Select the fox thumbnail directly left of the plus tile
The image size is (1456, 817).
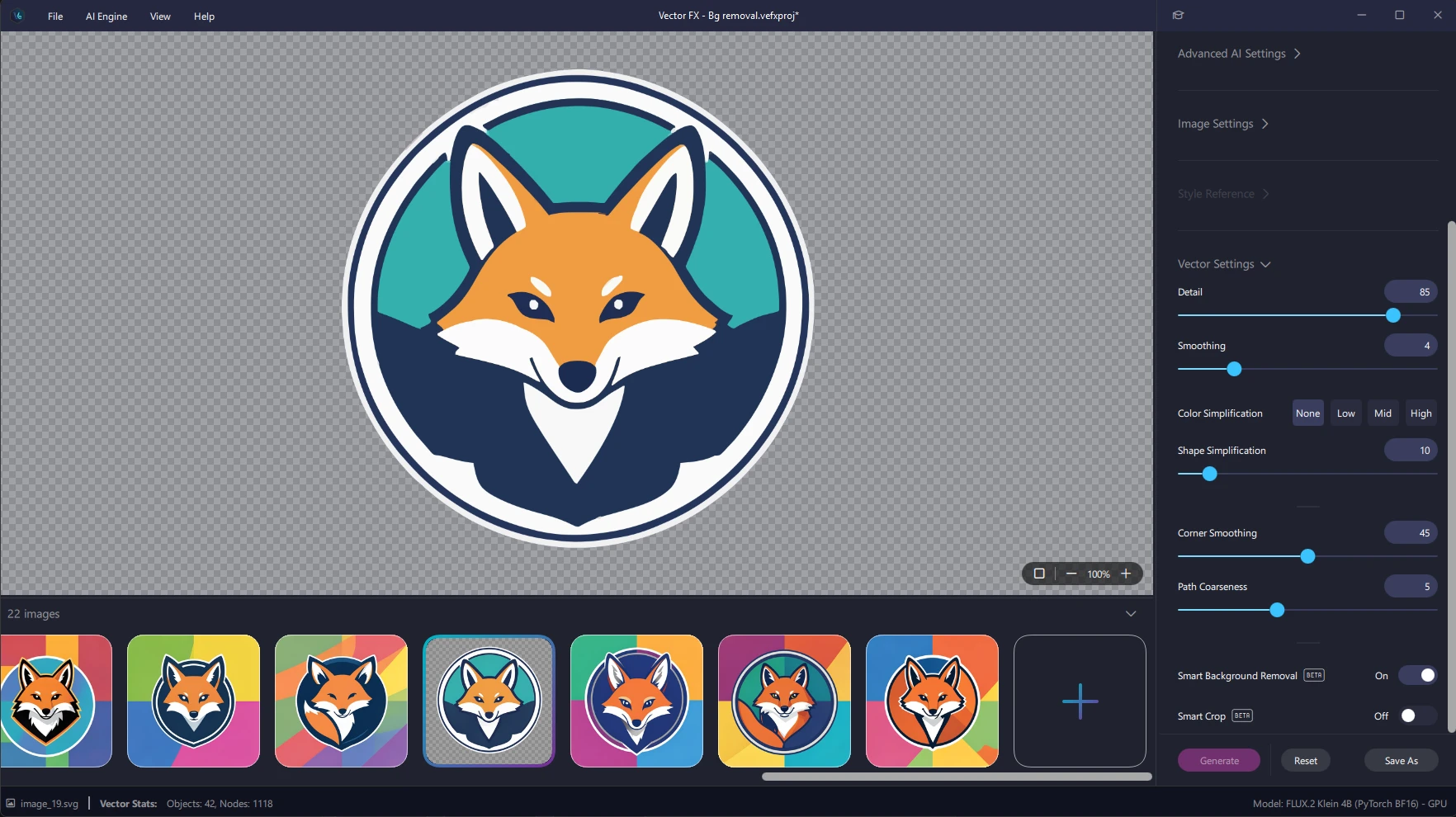pos(932,701)
